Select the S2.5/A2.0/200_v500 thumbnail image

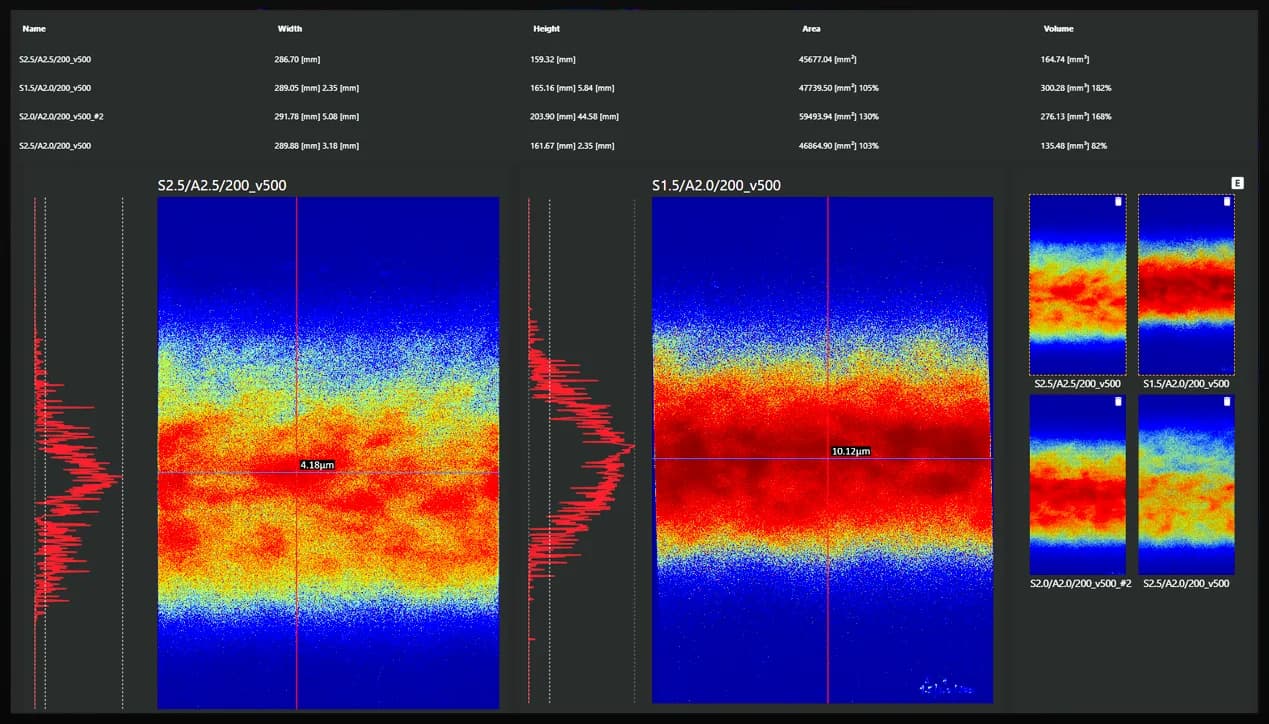pos(1186,484)
